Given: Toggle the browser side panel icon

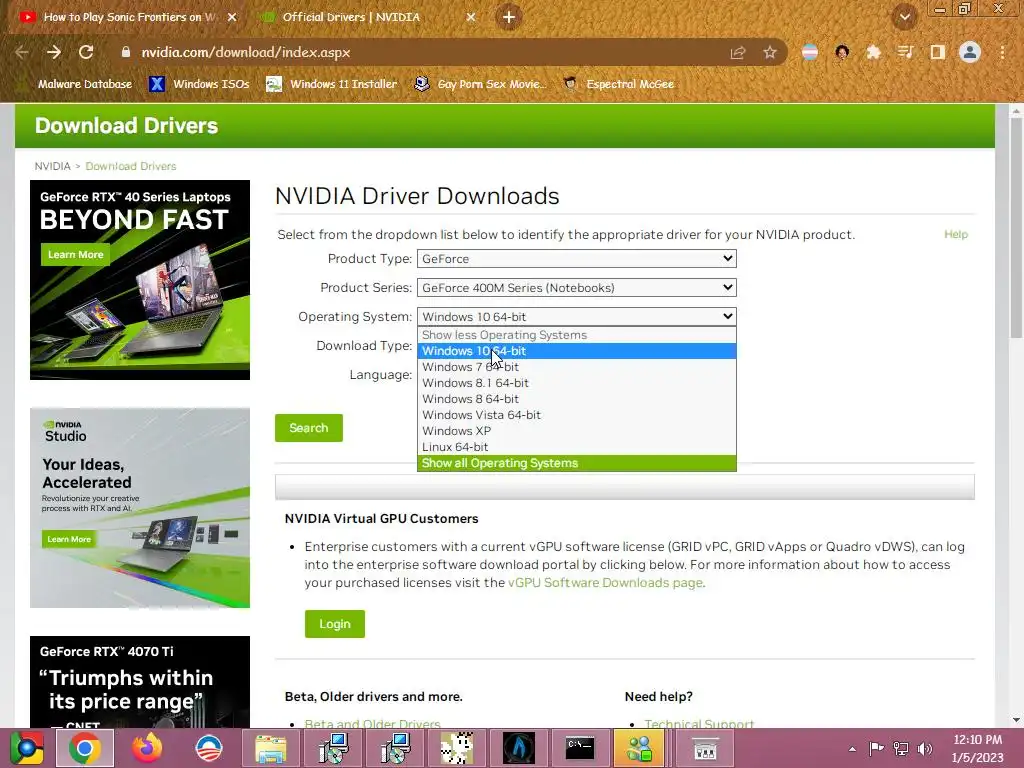Looking at the screenshot, I should point(937,52).
